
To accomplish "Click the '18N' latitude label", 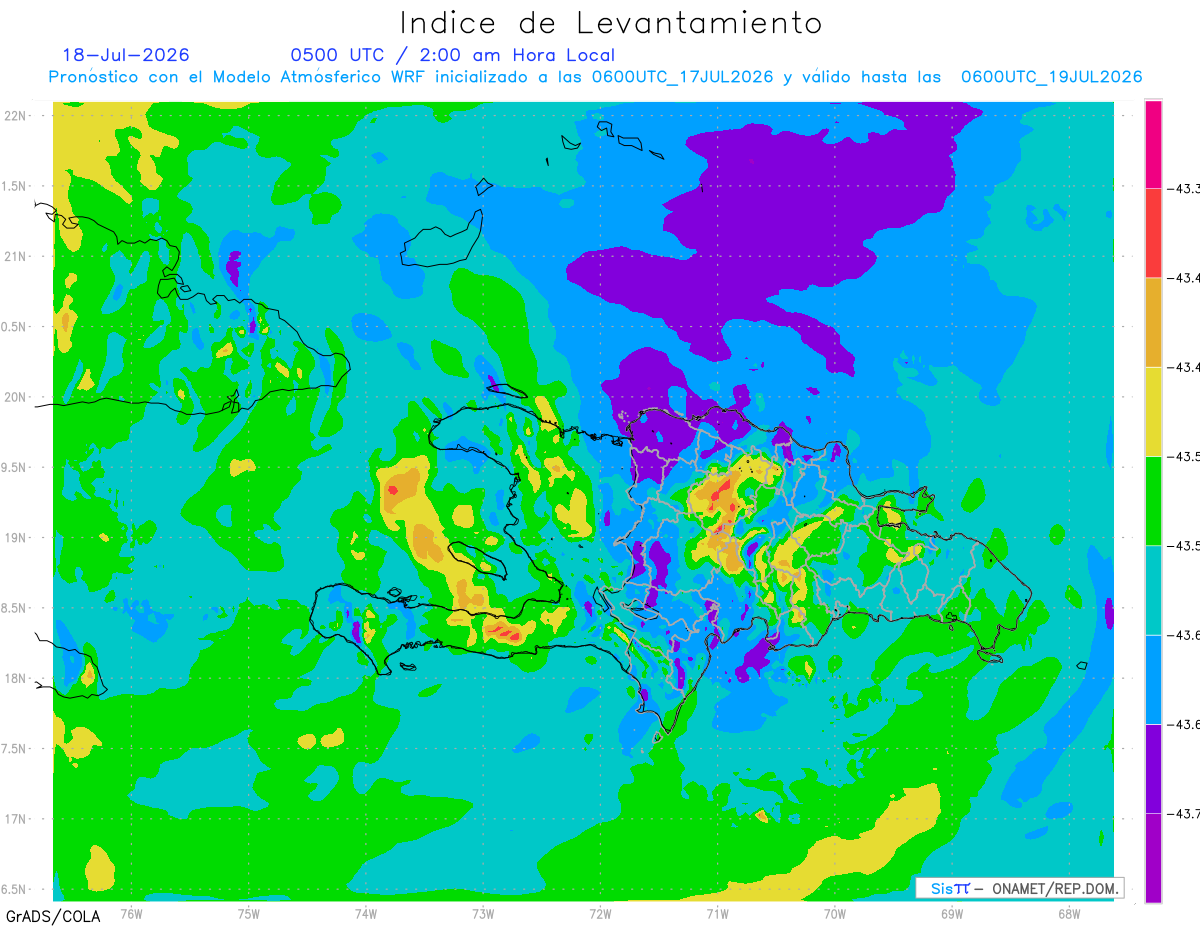I will [x=16, y=678].
